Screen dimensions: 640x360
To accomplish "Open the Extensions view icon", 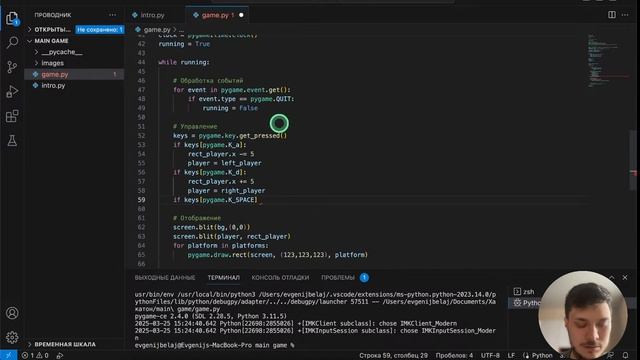I will tap(12, 116).
